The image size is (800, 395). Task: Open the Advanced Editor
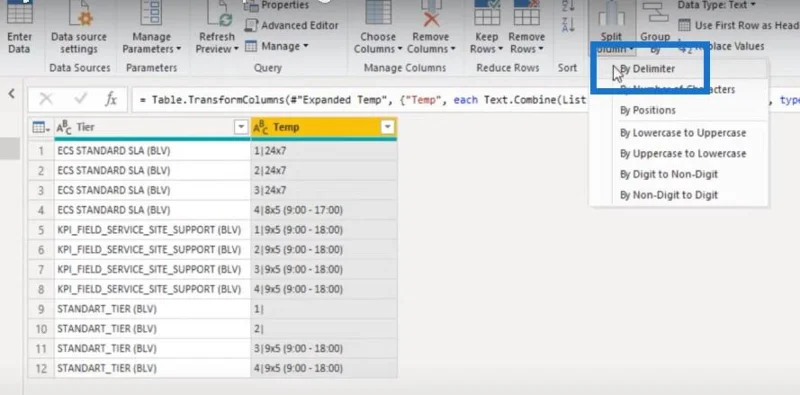pyautogui.click(x=292, y=26)
